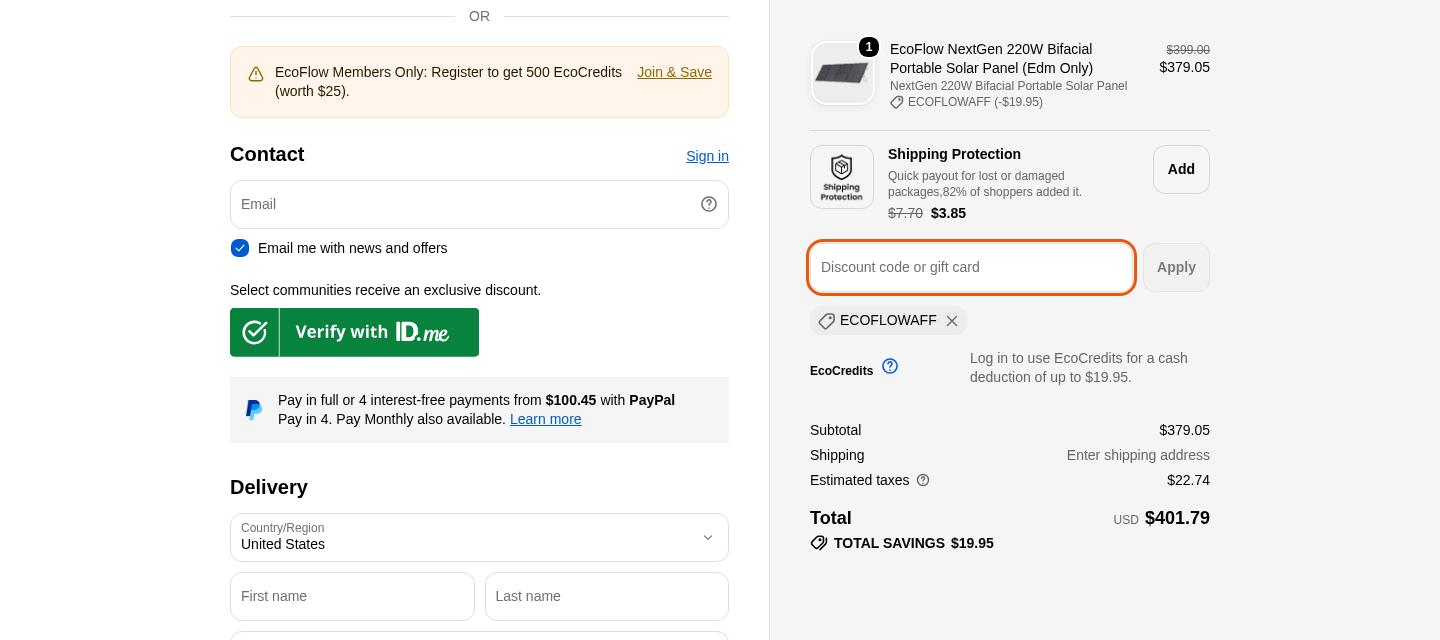
Task: Focus the Email input field
Action: pos(479,205)
